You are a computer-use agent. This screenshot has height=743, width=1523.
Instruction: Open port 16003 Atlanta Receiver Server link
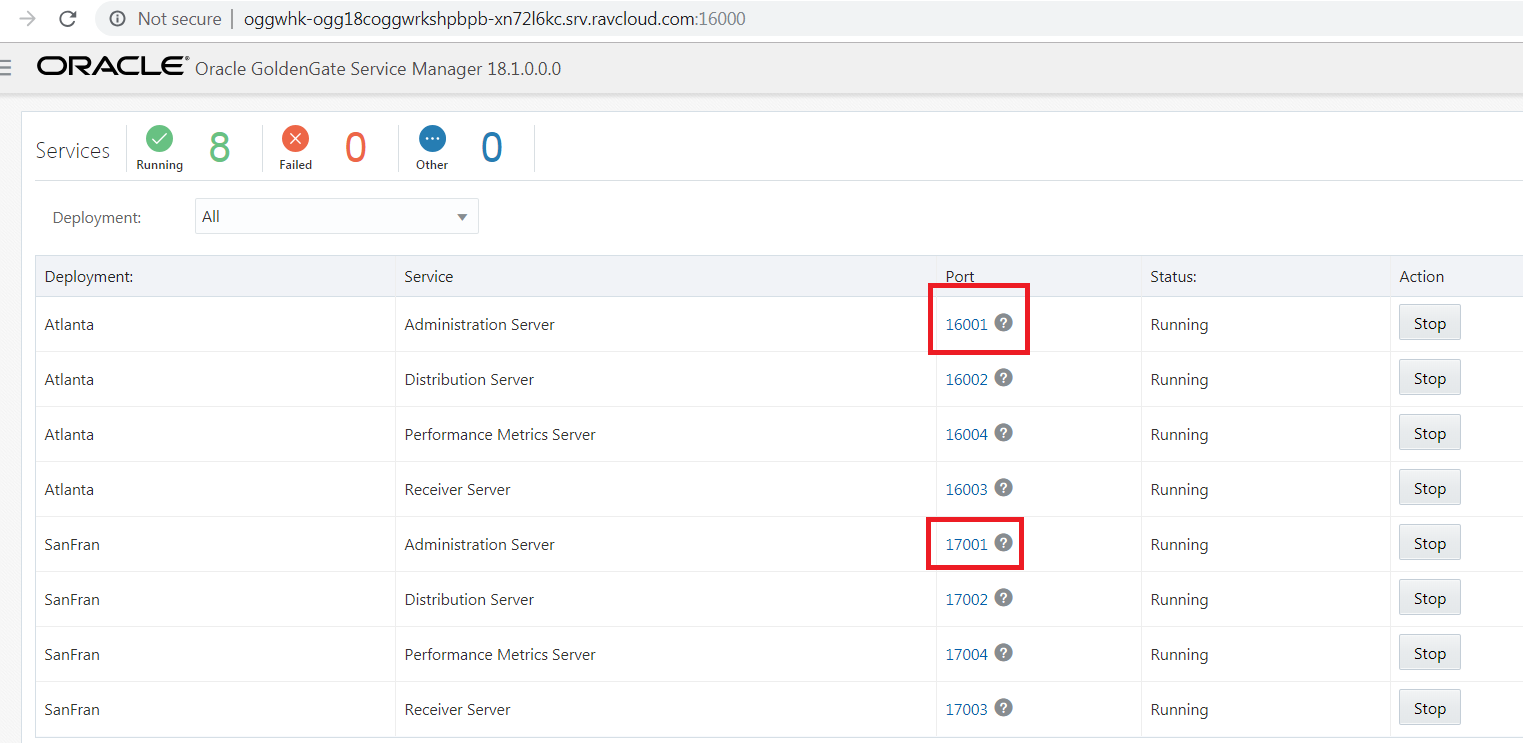point(966,490)
